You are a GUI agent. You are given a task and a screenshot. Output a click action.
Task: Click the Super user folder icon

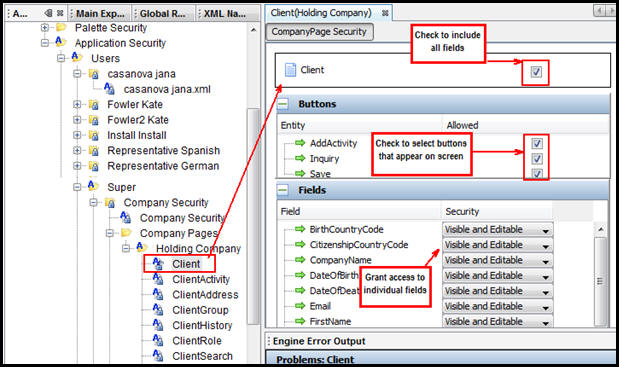pyautogui.click(x=93, y=185)
